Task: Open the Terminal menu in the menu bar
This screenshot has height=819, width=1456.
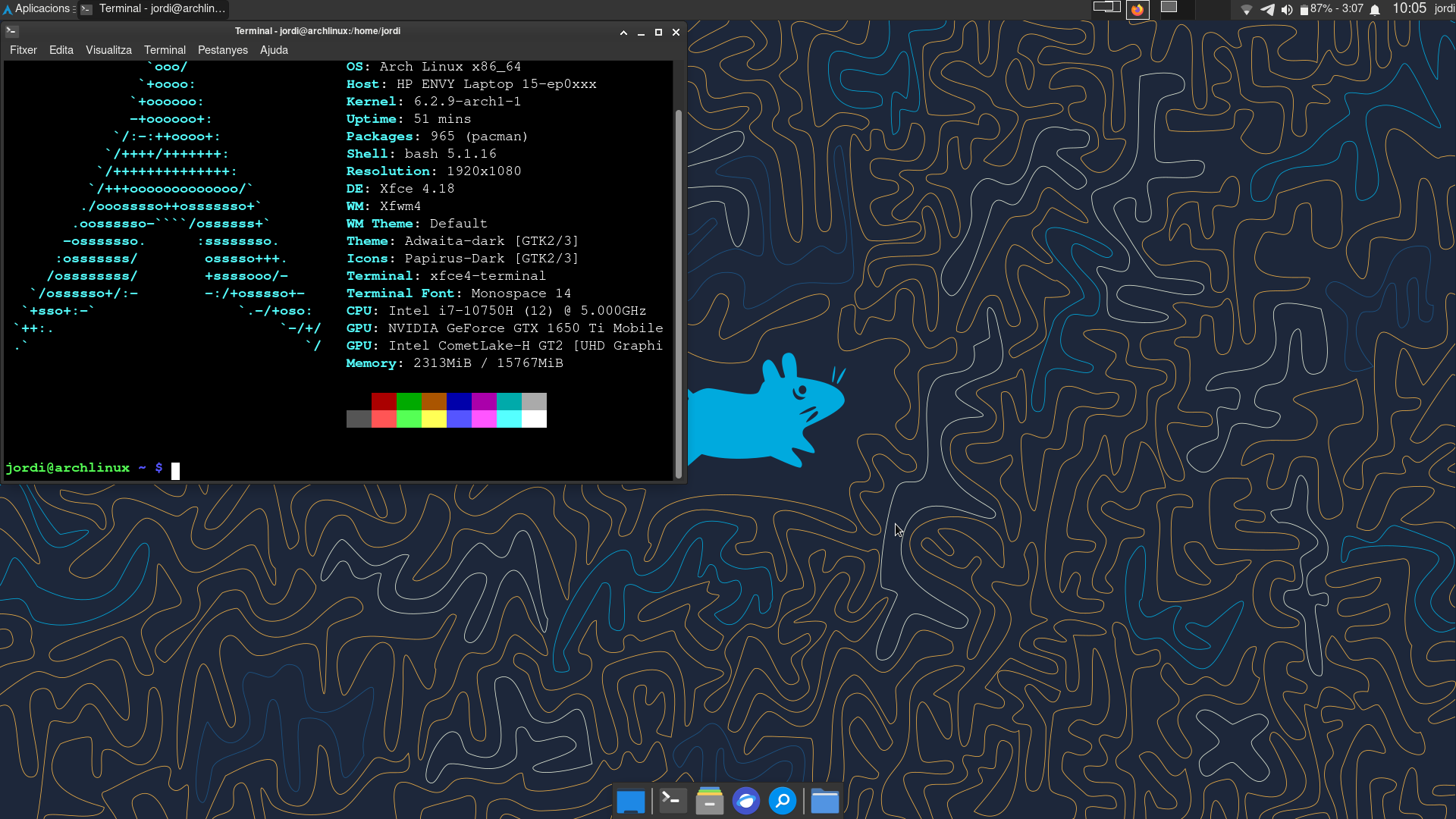Action: [165, 50]
